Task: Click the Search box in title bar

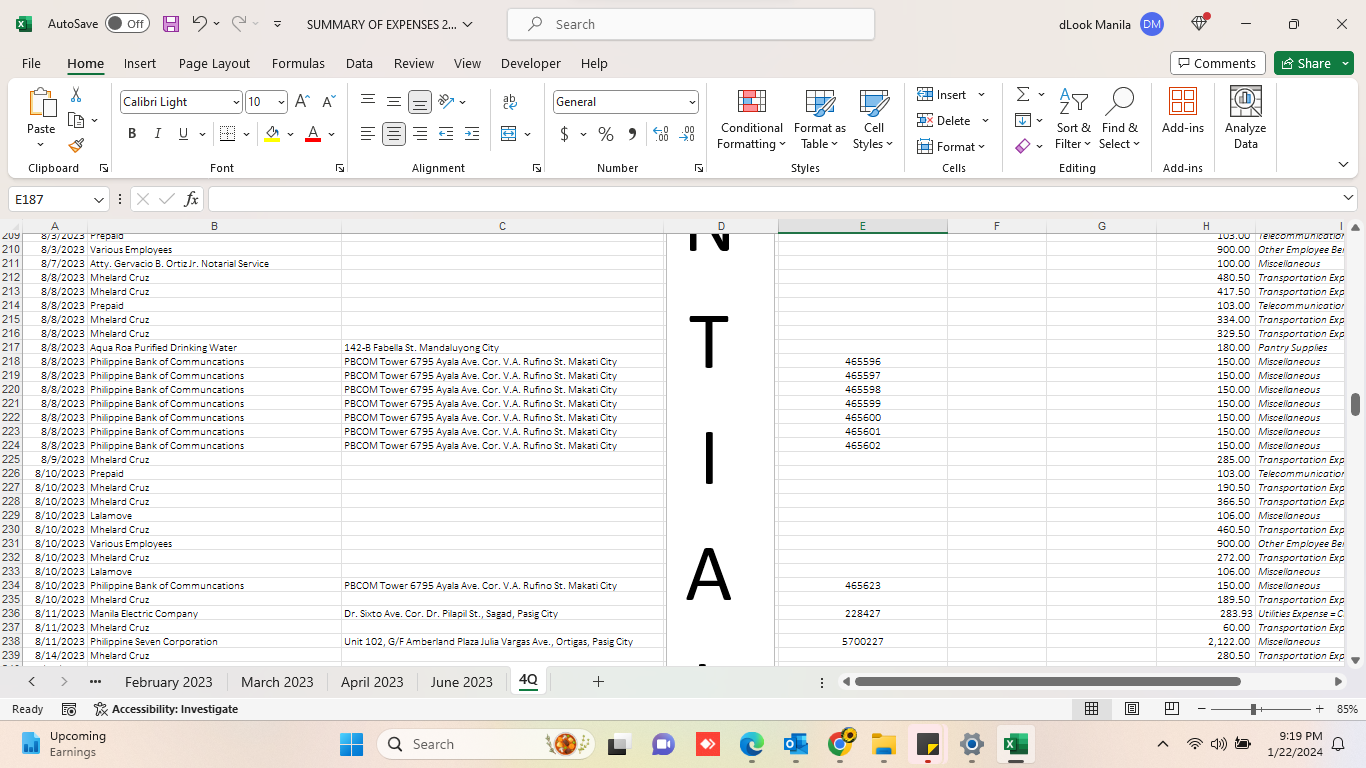Action: (x=691, y=24)
